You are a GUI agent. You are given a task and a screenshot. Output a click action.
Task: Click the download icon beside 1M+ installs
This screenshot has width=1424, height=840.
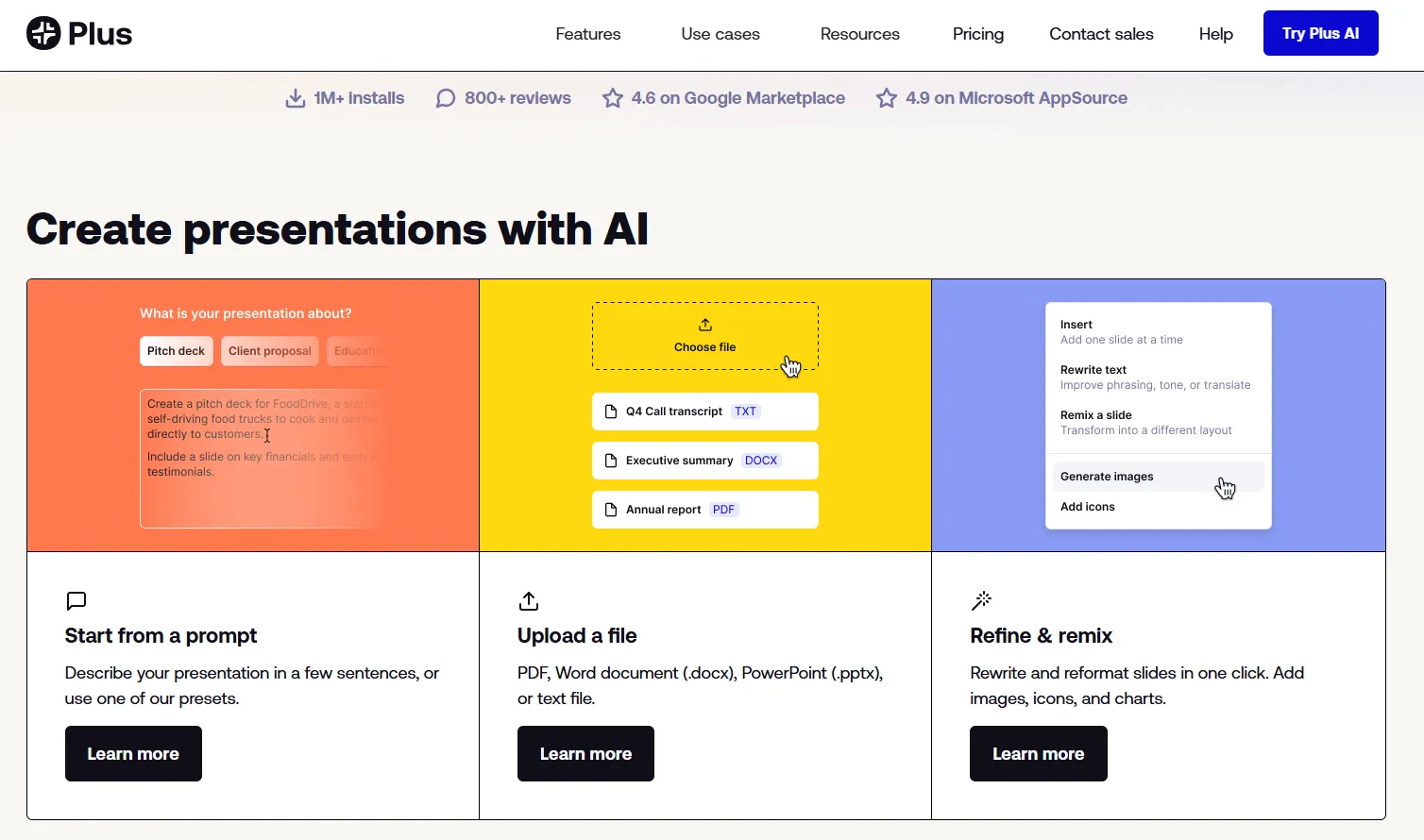(x=296, y=98)
